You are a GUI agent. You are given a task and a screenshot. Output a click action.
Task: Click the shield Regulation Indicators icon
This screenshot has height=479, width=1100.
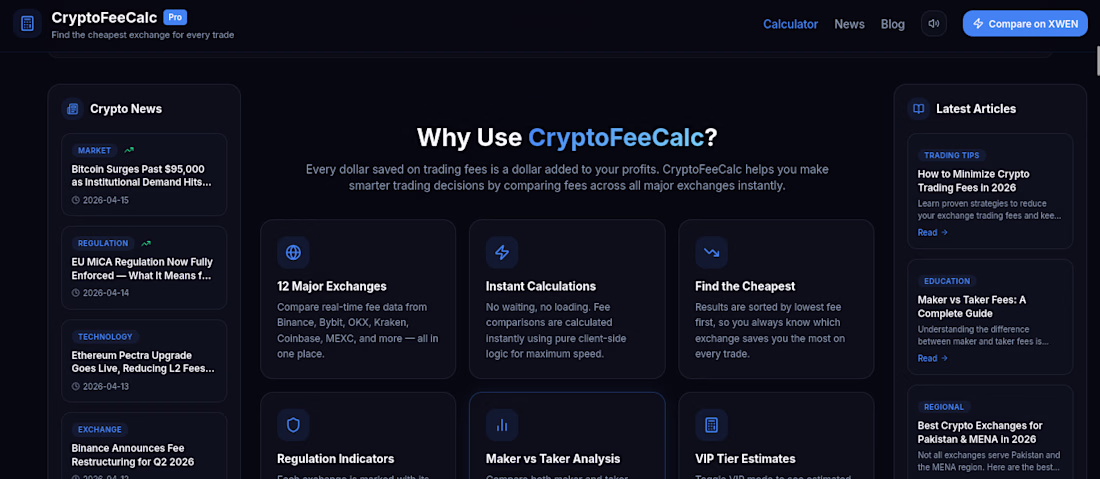pyautogui.click(x=293, y=425)
